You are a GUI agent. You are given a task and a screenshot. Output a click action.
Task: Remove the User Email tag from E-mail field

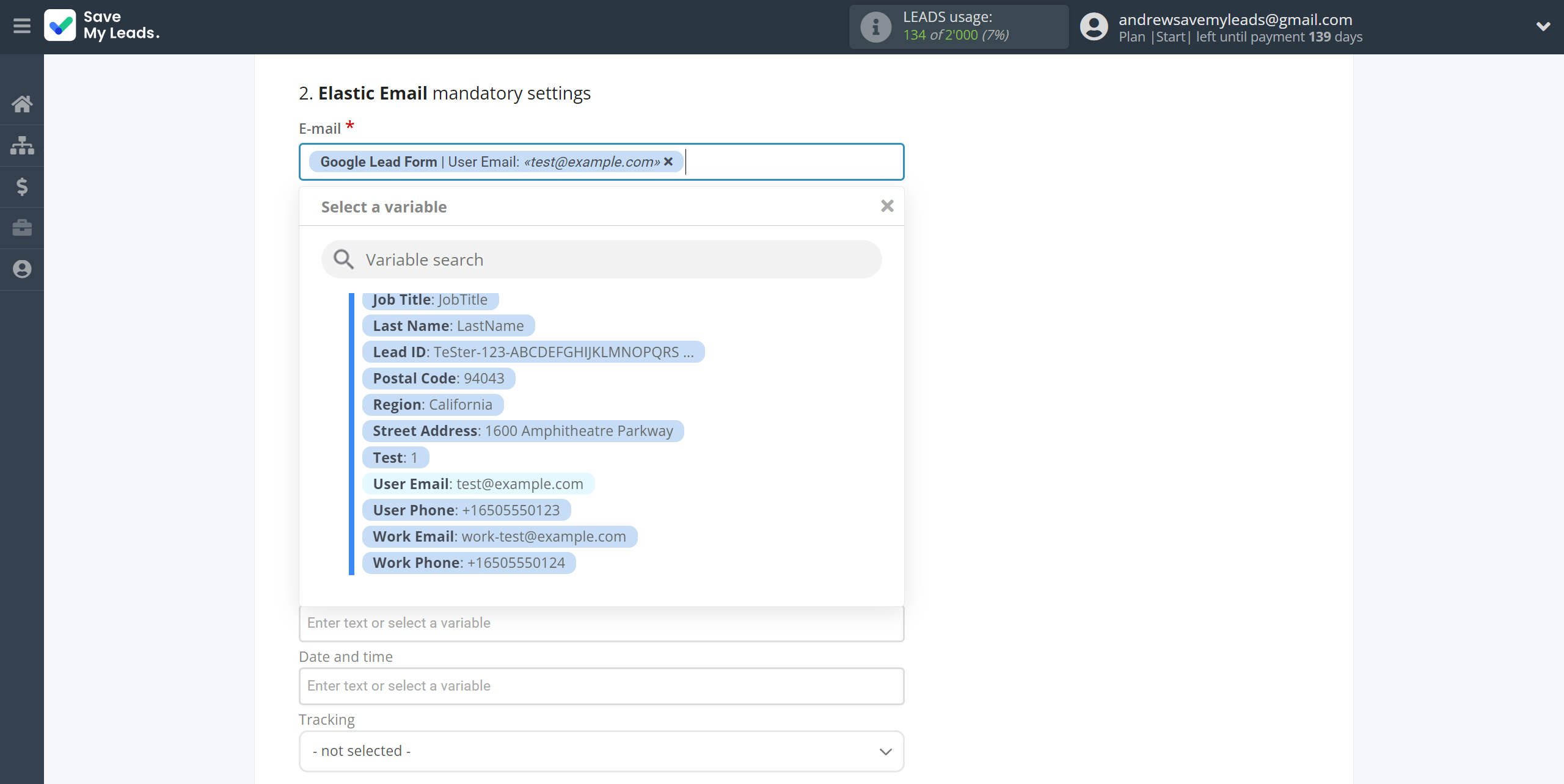coord(668,162)
